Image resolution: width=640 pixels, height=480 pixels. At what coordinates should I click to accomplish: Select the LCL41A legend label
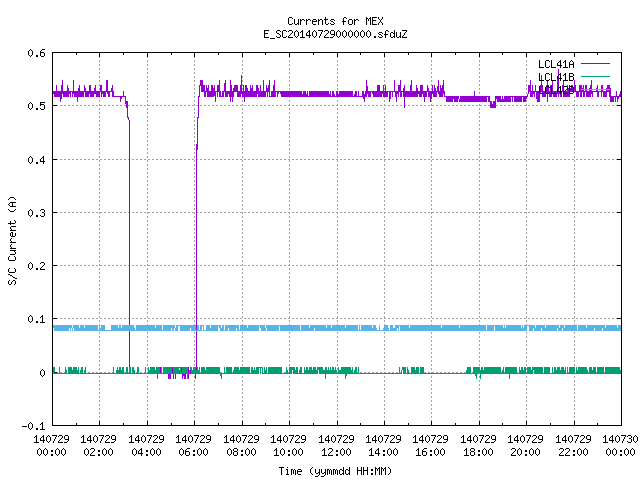(x=556, y=64)
